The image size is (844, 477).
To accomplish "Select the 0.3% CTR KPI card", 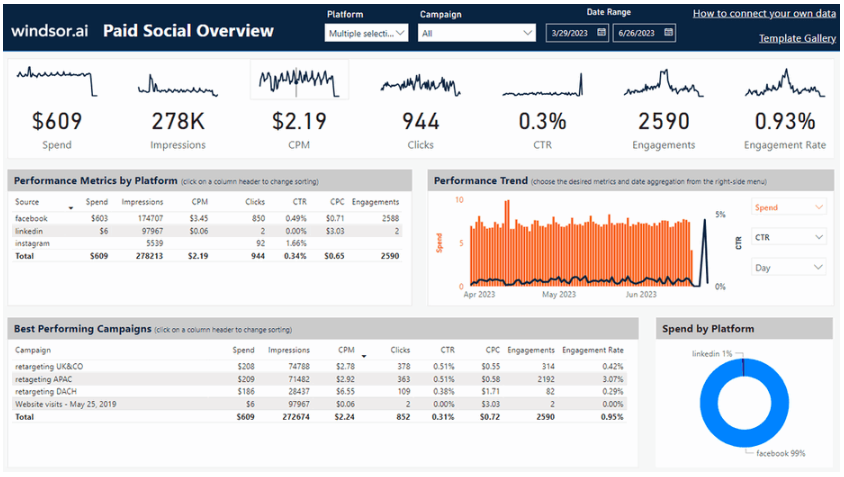I will click(x=542, y=129).
